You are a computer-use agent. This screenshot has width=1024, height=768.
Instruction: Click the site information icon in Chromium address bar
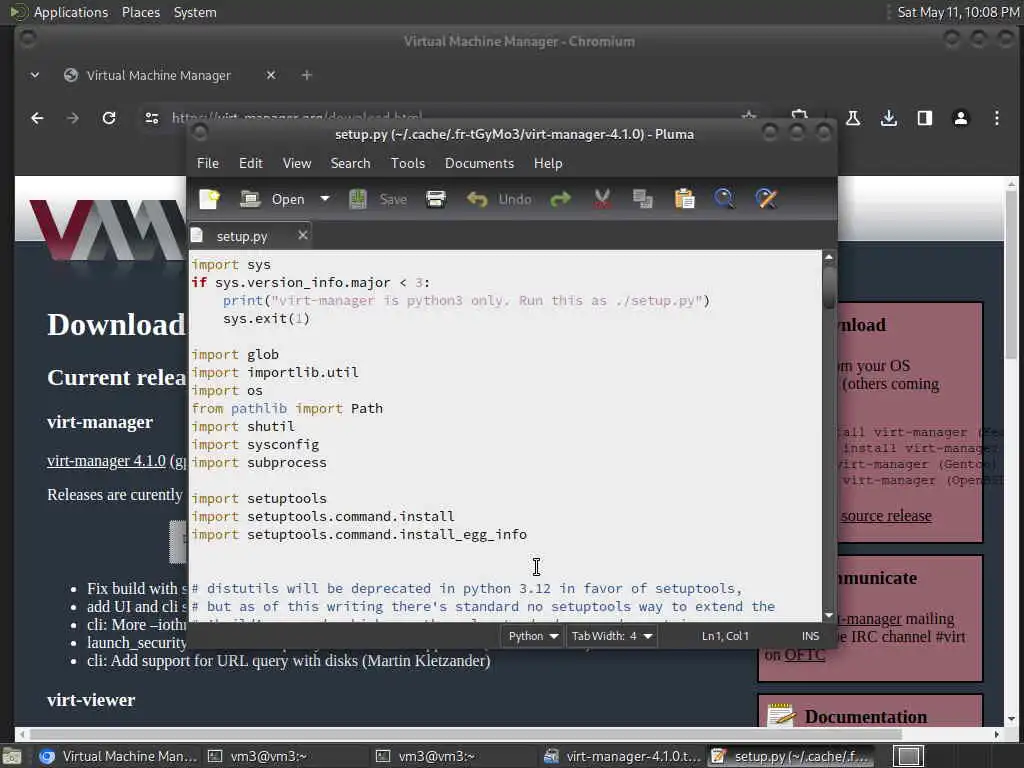coord(152,118)
